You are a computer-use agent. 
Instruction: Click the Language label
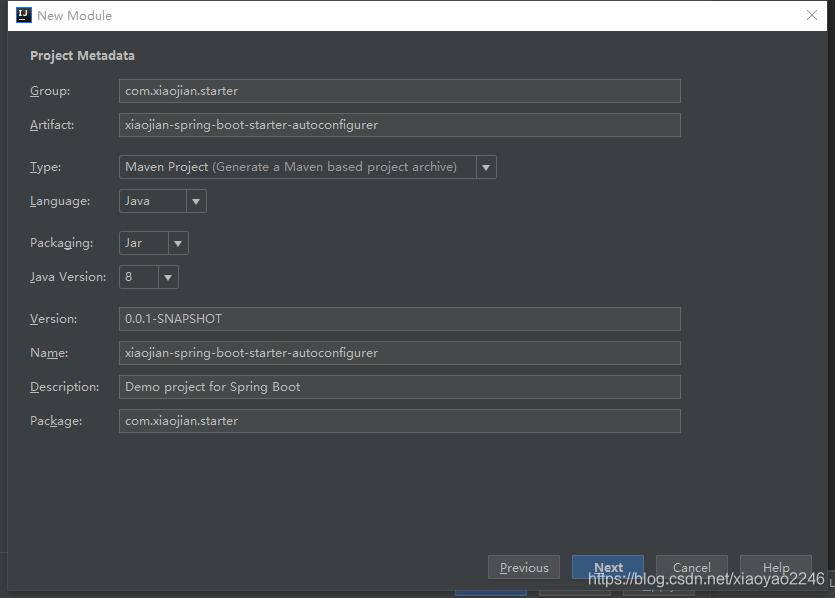pyautogui.click(x=60, y=201)
